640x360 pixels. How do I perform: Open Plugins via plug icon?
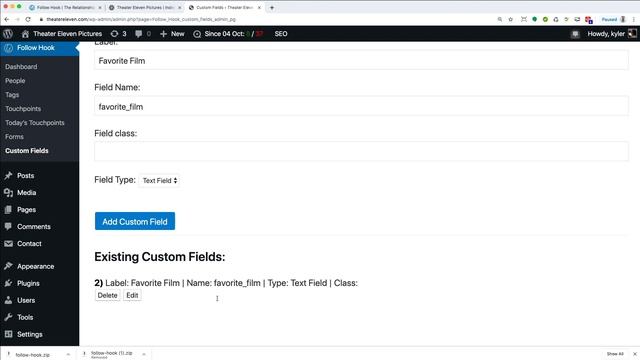pos(8,283)
